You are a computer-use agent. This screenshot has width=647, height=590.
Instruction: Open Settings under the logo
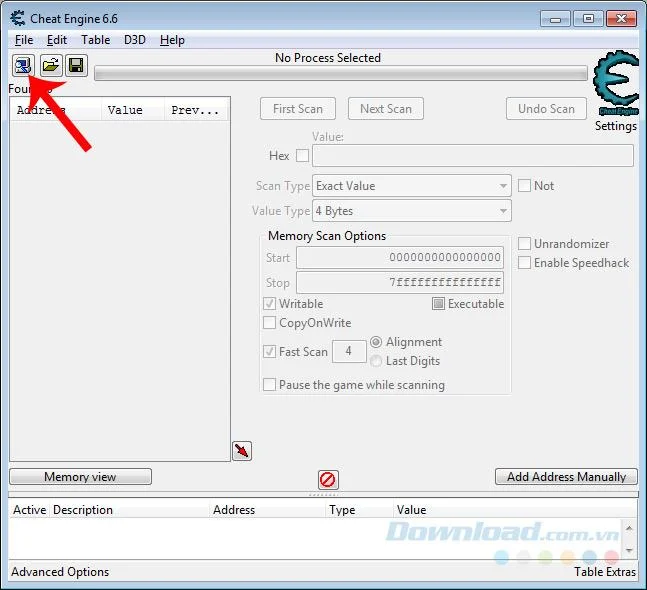click(616, 126)
